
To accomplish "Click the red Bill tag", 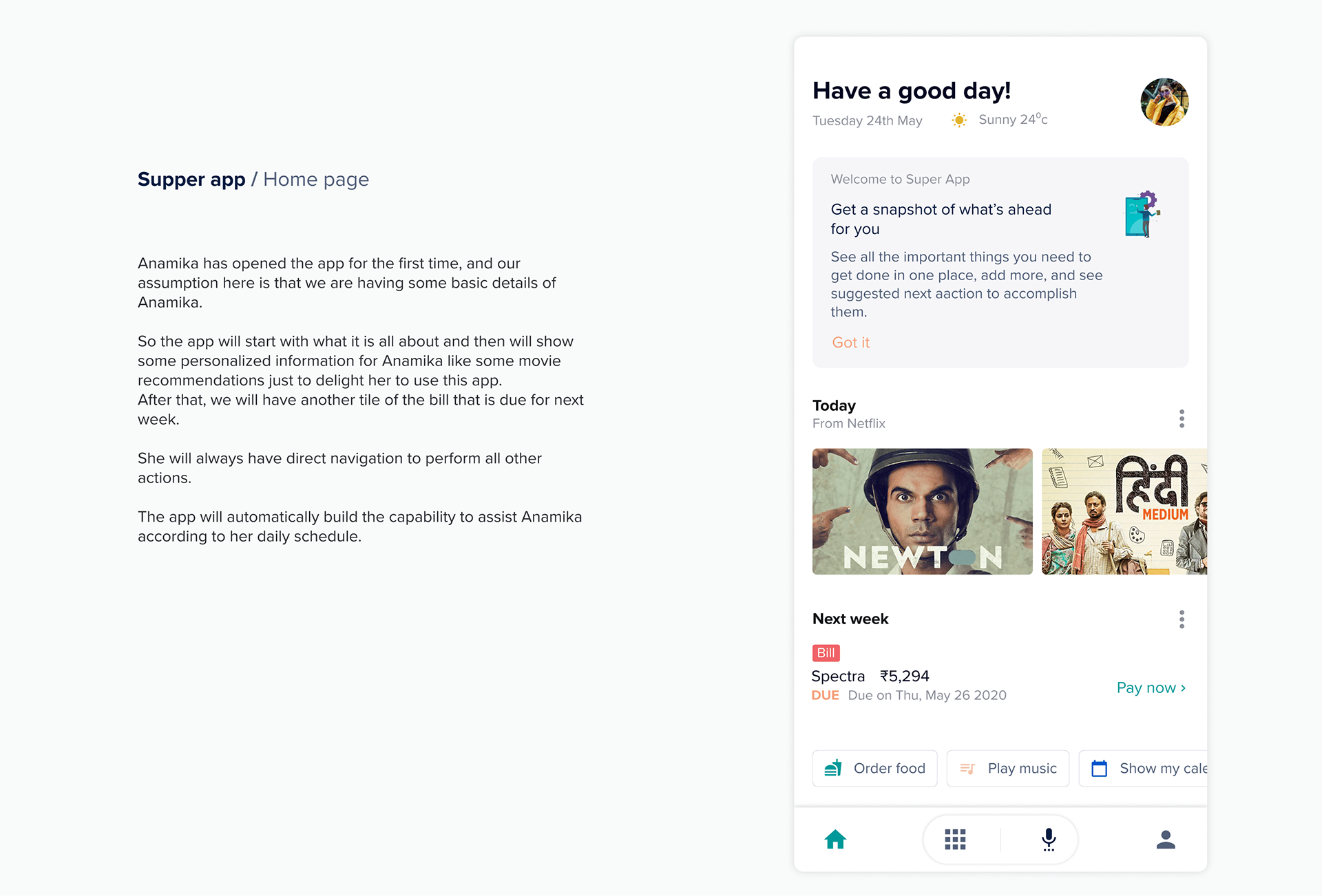I will (826, 653).
